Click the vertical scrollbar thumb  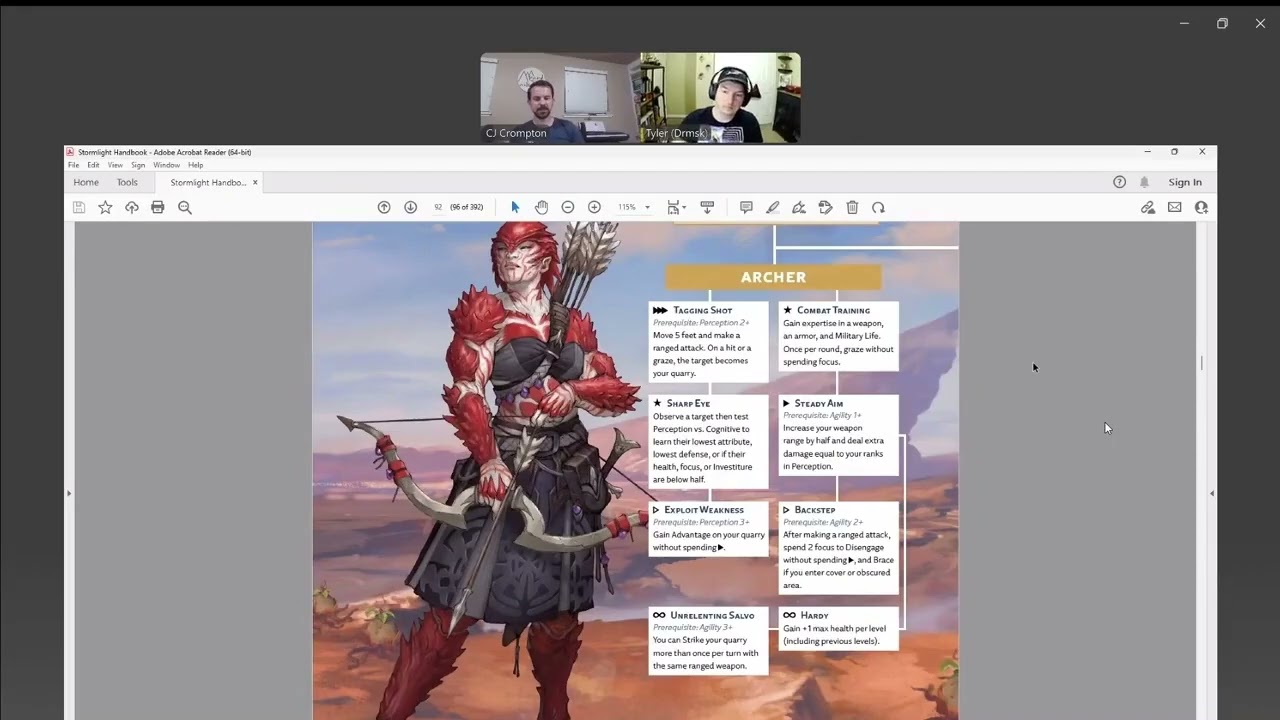tap(1202, 362)
